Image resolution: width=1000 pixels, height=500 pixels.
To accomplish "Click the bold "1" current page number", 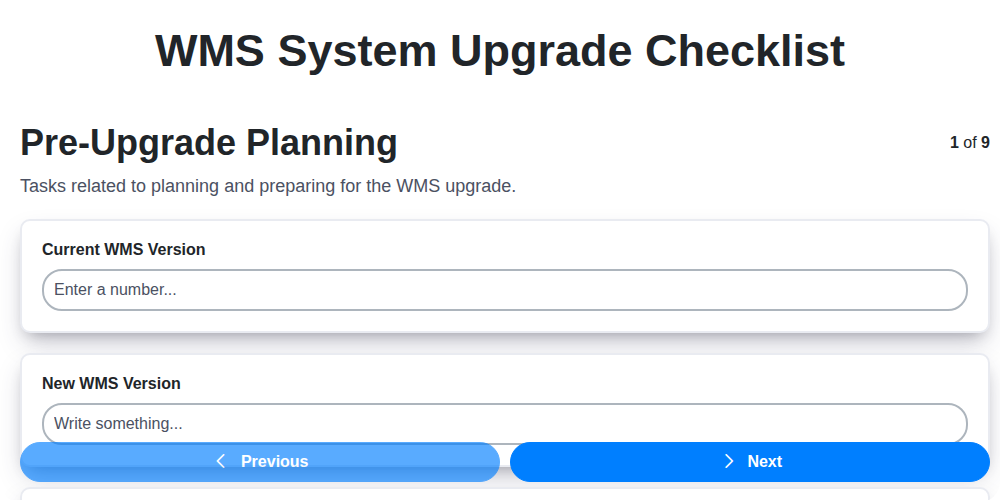I will click(954, 143).
